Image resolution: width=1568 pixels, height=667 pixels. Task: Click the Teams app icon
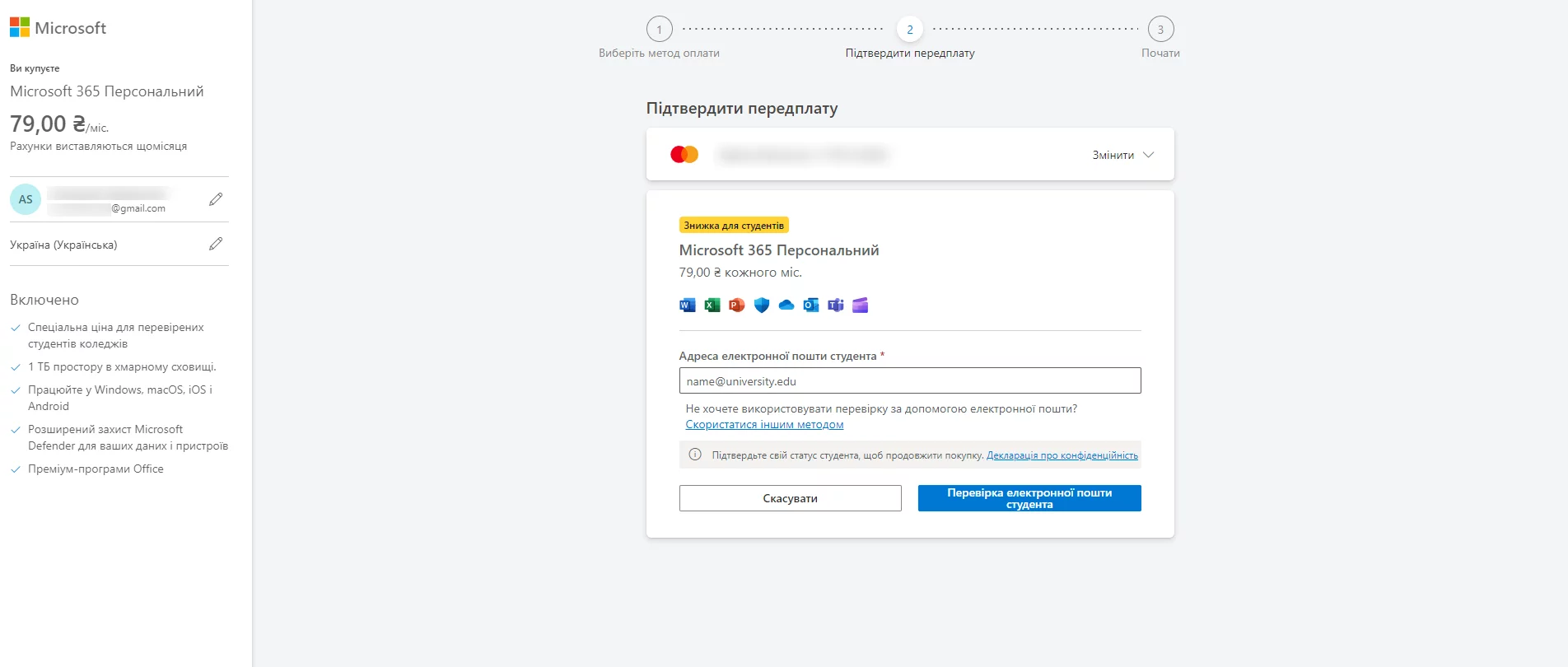coord(836,306)
